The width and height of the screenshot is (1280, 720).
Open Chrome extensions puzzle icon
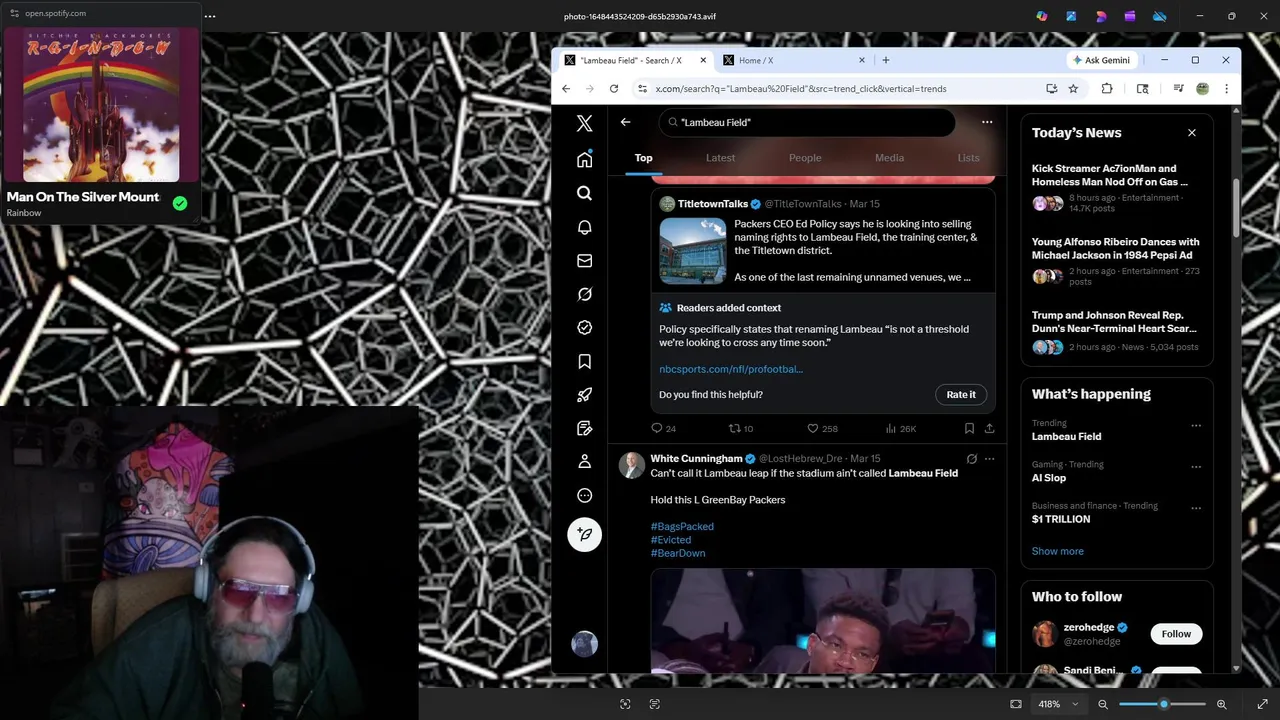click(x=1107, y=89)
